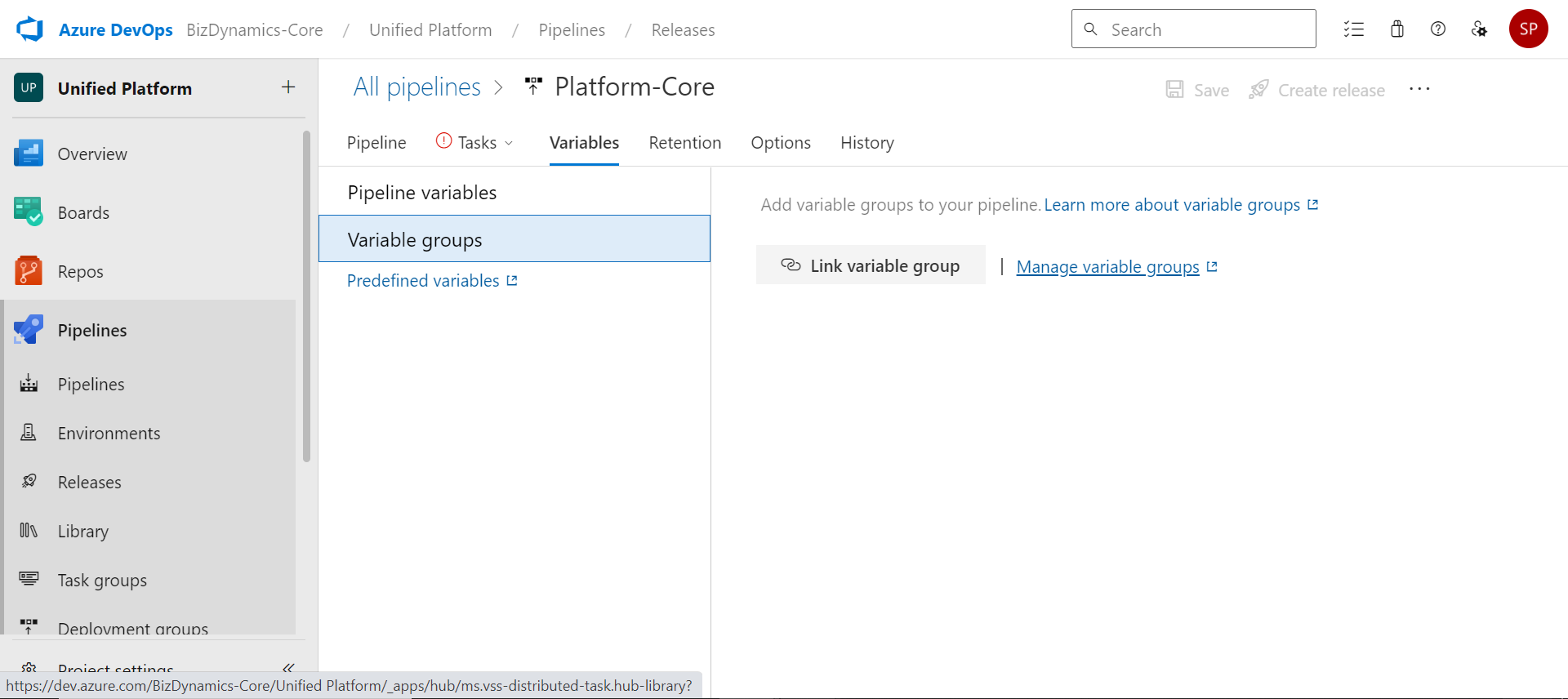The image size is (1568, 699).
Task: Open the more actions ellipsis menu
Action: pyautogui.click(x=1419, y=89)
